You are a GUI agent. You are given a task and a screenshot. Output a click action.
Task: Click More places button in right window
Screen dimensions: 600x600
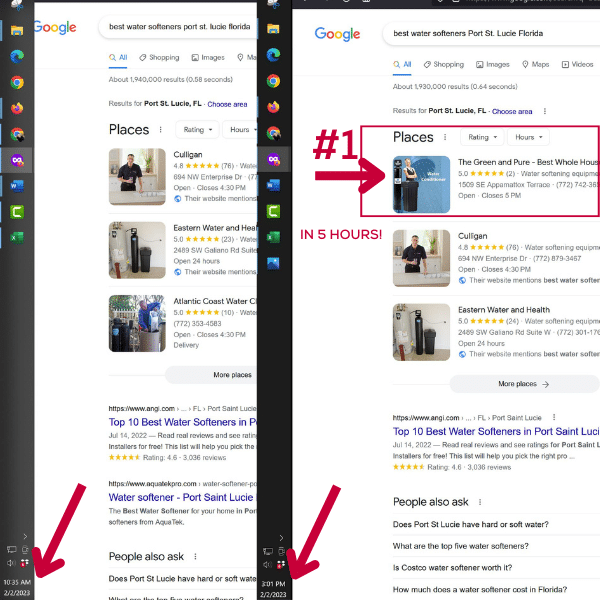(524, 384)
